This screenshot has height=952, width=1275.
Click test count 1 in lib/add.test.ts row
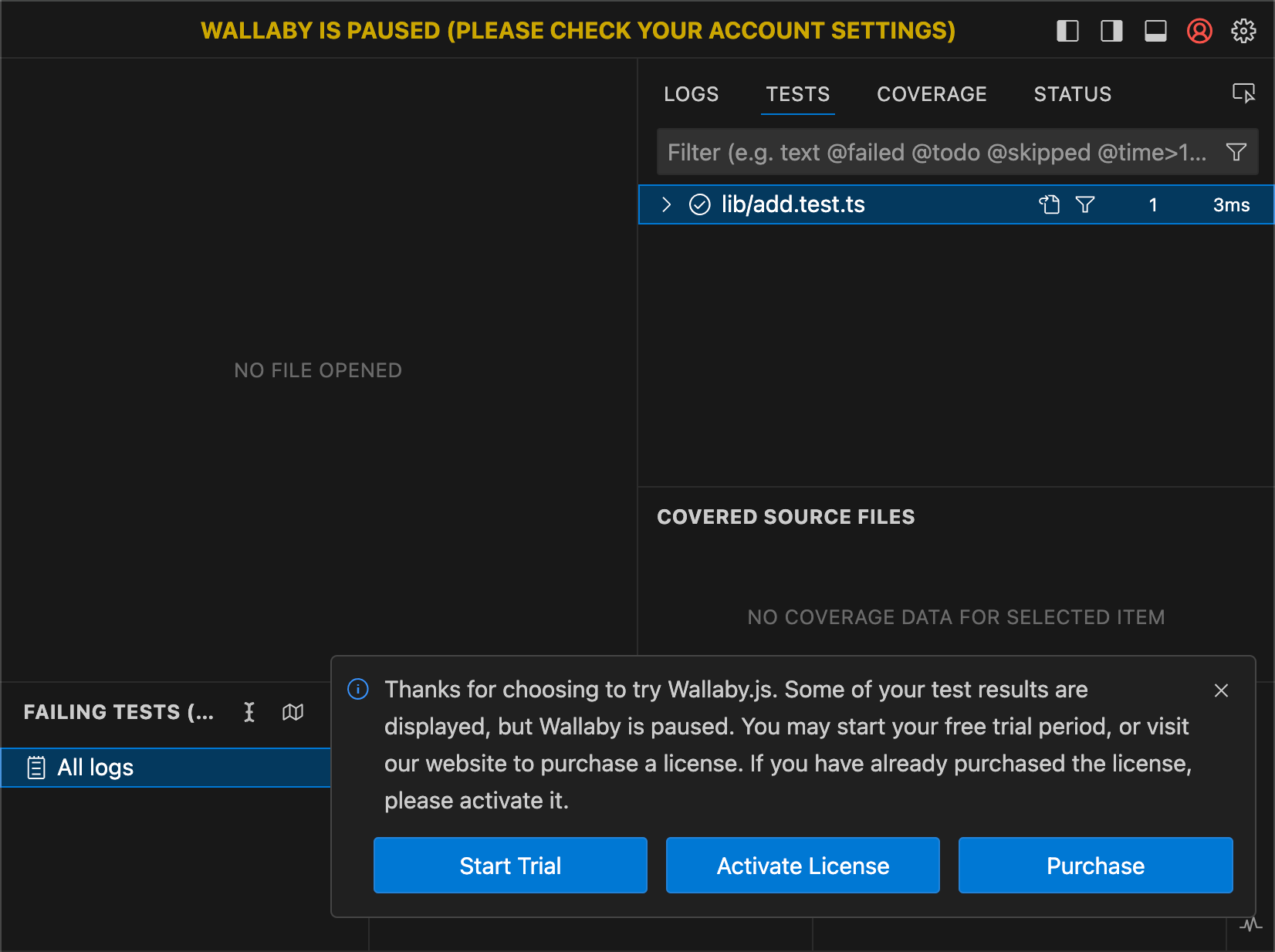click(x=1153, y=205)
